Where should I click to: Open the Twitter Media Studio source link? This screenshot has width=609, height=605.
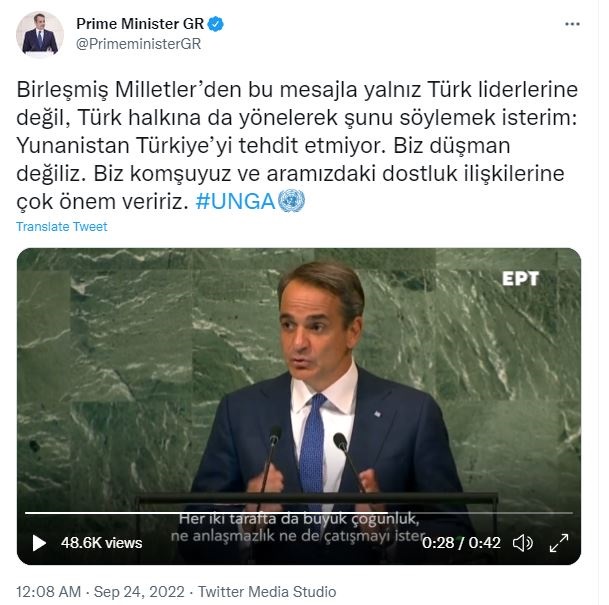pos(267,592)
